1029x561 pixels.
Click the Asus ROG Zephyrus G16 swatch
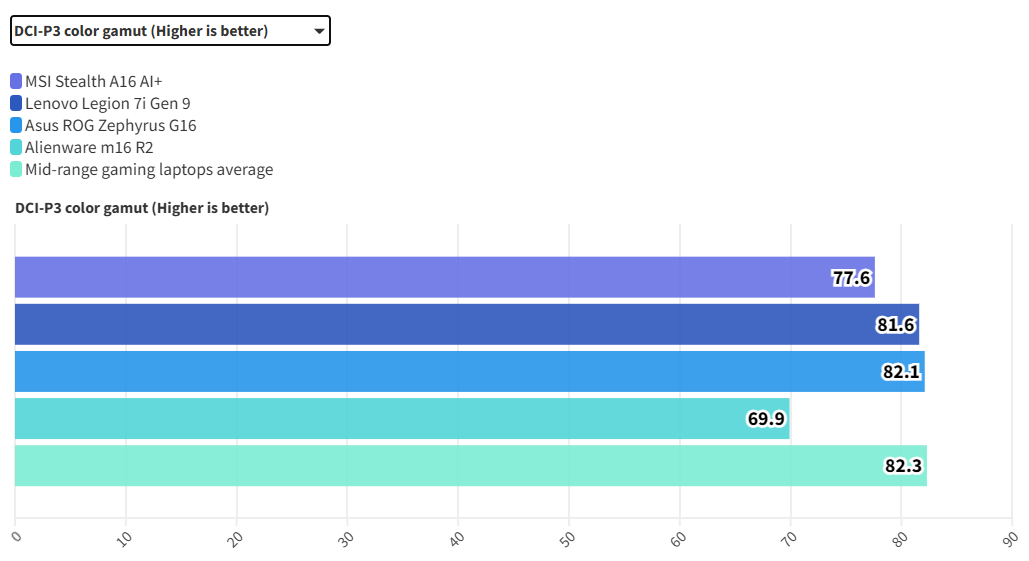tap(16, 125)
